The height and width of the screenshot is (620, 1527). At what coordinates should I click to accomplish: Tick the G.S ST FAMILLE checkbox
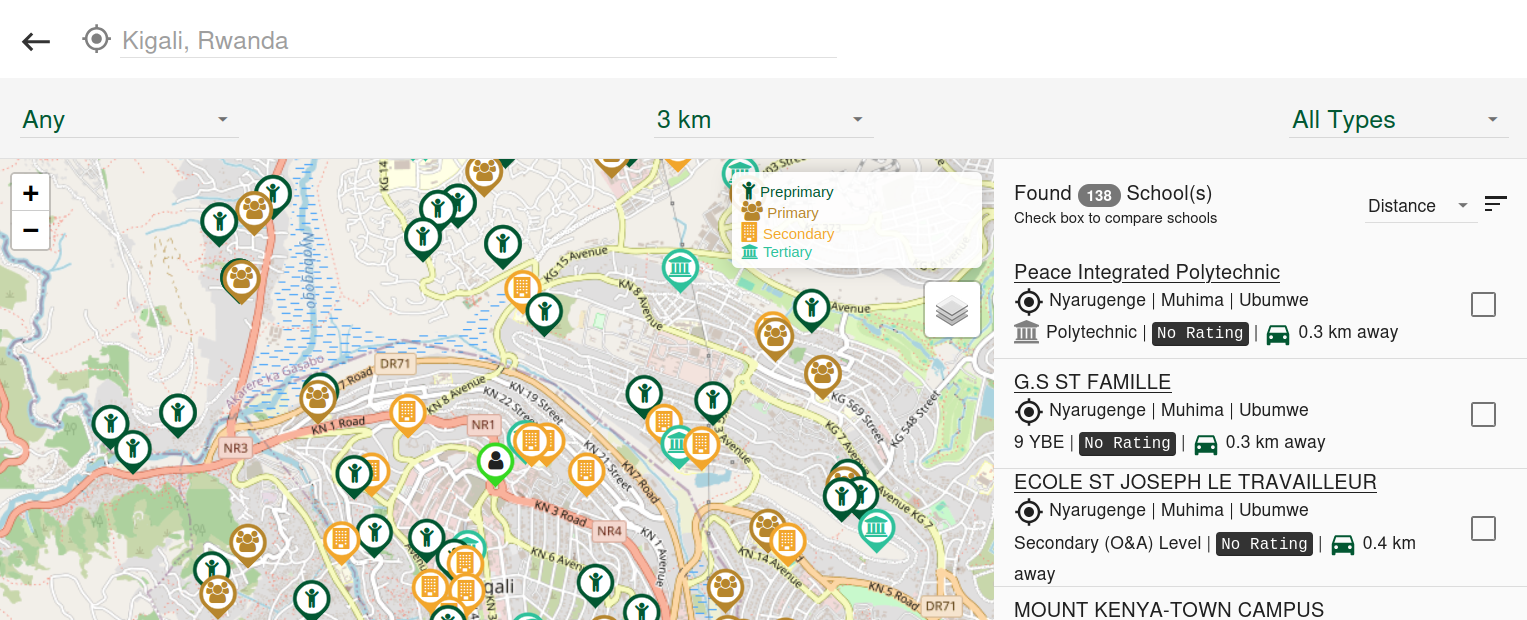point(1483,414)
